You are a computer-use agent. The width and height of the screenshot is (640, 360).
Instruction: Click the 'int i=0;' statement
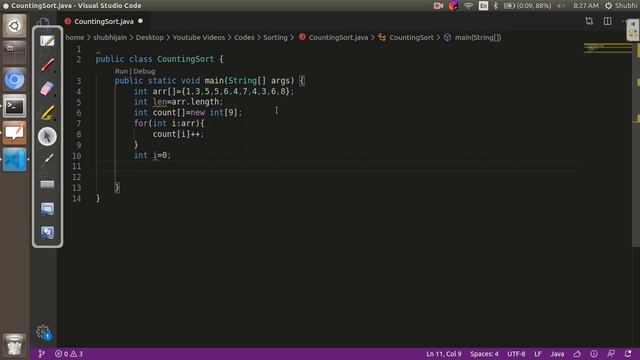(153, 156)
